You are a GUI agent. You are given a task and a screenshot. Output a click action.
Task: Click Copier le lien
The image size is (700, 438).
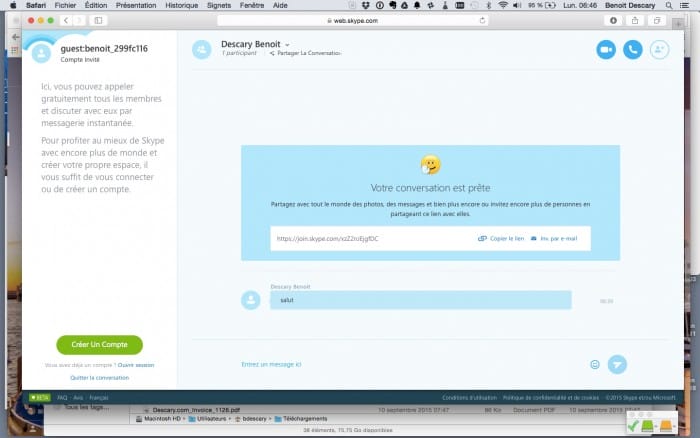(x=501, y=238)
